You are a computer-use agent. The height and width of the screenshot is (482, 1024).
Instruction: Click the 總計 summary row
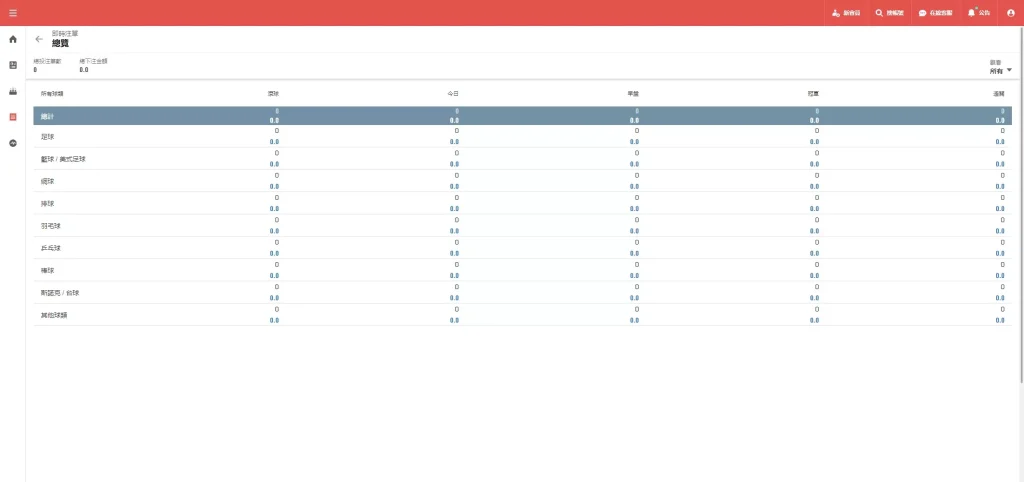[48, 116]
